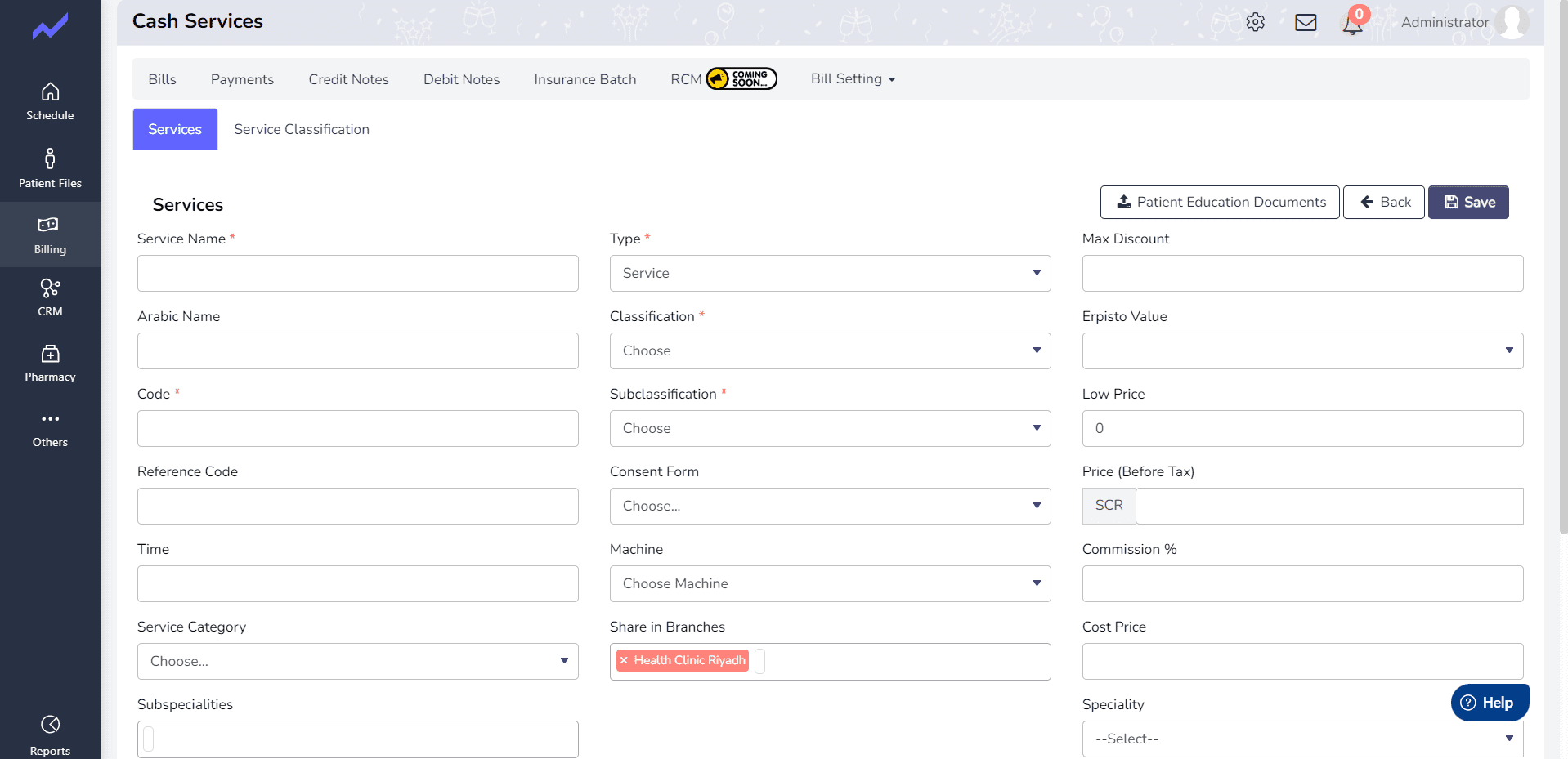Expand the Classification dropdown
This screenshot has height=759, width=1568.
pos(830,350)
